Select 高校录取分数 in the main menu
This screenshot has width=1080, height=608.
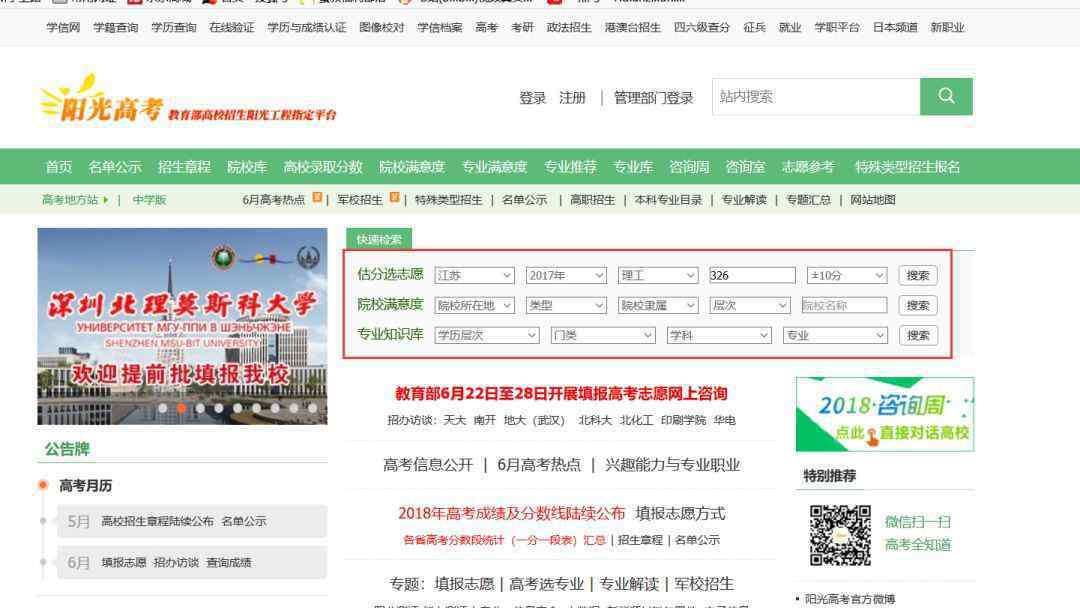click(x=322, y=167)
